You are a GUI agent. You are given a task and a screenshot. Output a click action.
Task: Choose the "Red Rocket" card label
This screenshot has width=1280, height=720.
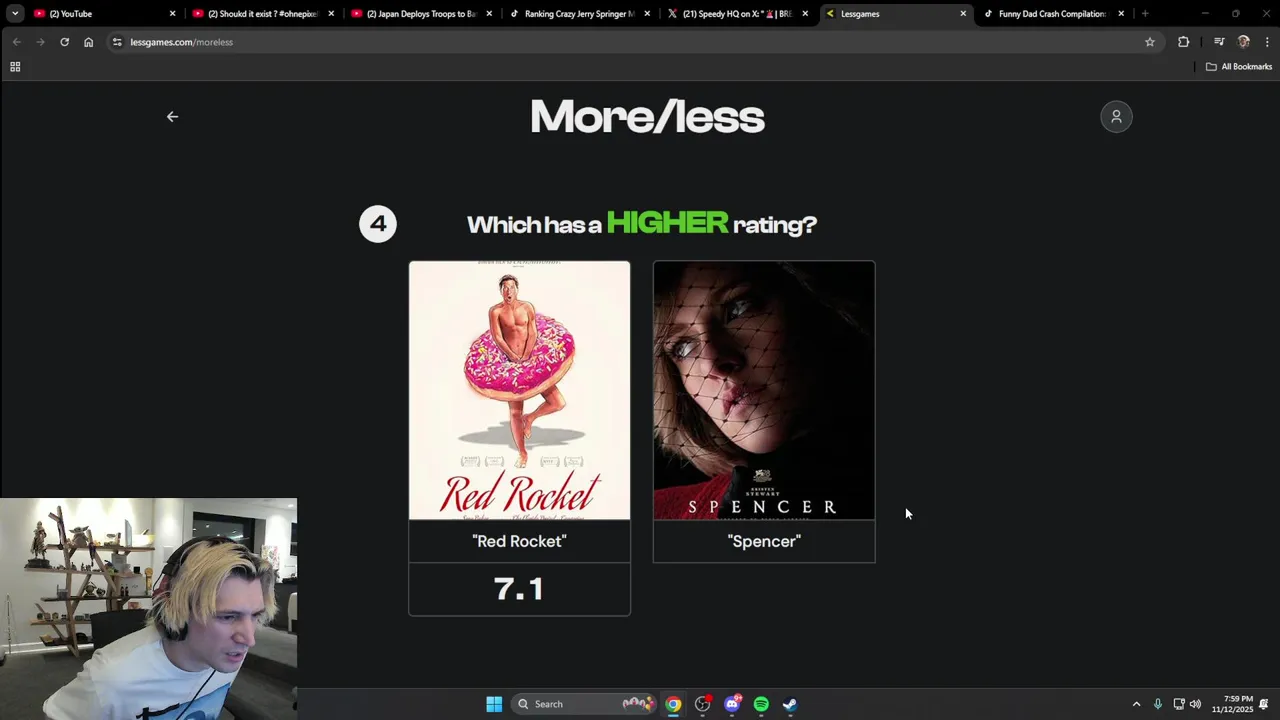coord(519,542)
